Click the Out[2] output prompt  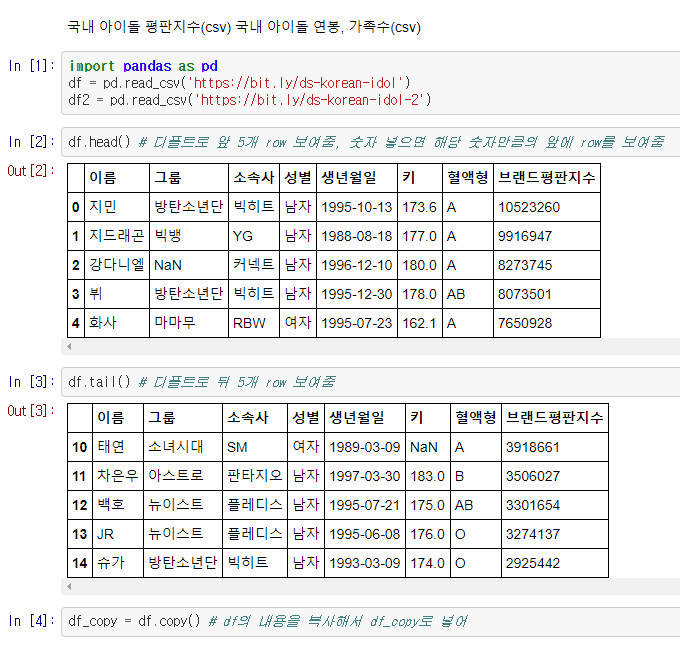coord(30,171)
